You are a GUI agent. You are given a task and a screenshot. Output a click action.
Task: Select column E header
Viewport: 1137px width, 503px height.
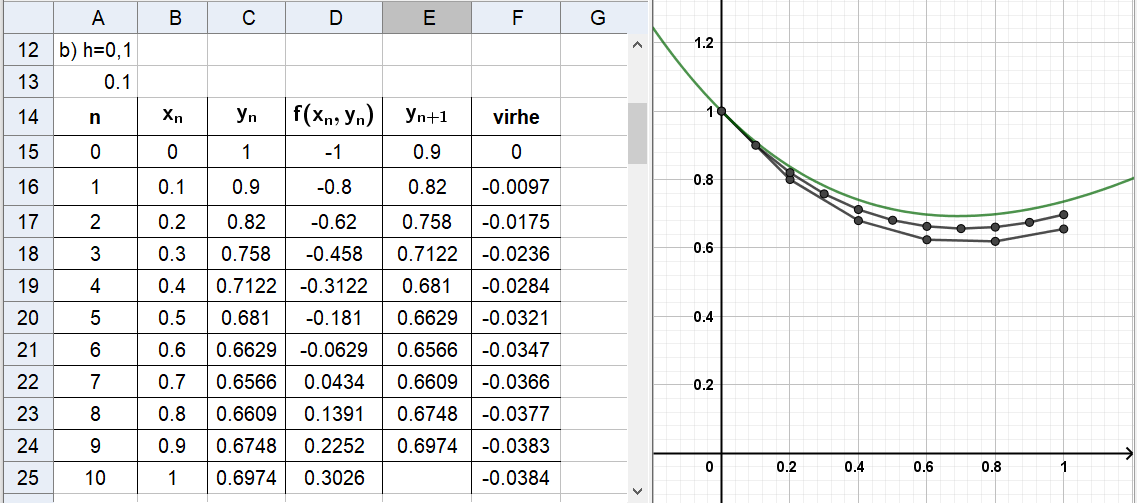point(427,17)
